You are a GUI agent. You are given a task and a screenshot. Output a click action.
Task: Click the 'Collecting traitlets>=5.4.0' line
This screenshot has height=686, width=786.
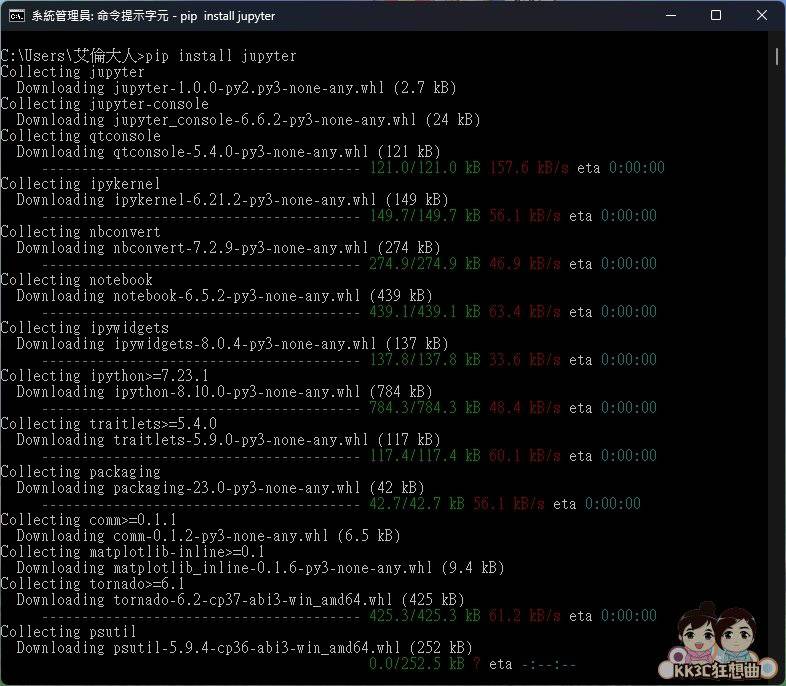(x=108, y=424)
